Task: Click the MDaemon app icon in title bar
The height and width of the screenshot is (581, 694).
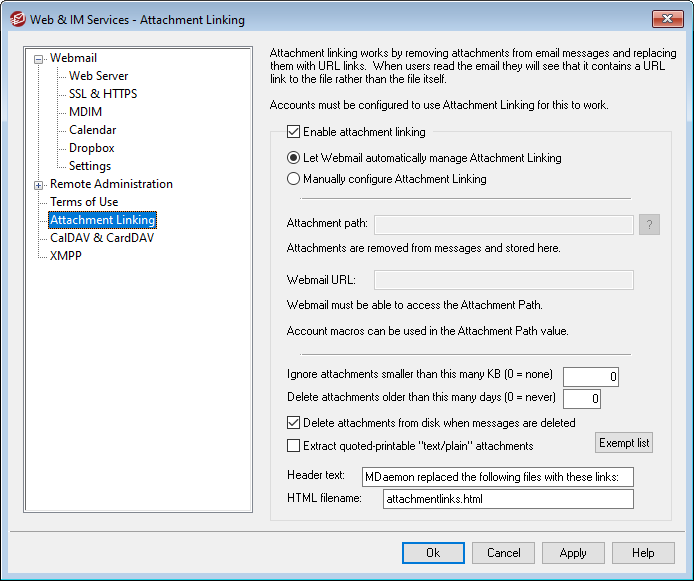Action: click(17, 19)
